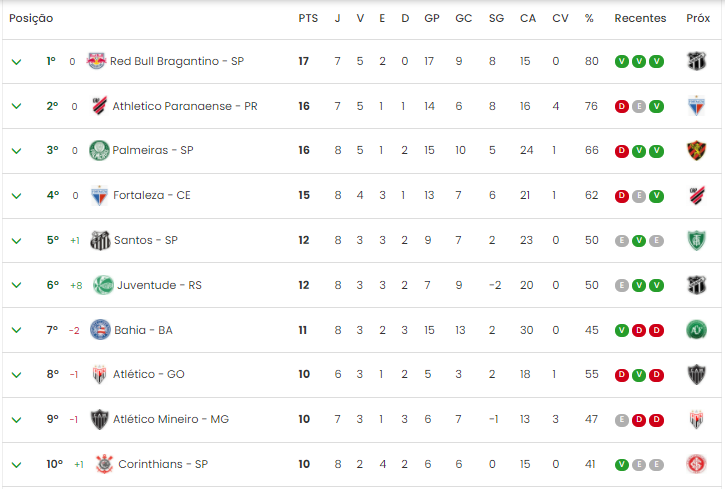
Task: Click the Recentes column header
Action: (640, 18)
